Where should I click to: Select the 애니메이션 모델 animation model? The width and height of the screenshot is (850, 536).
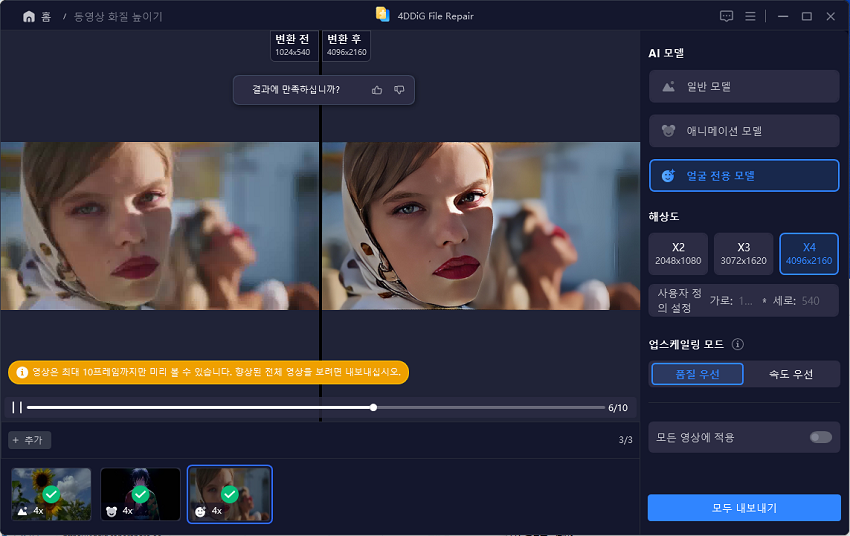coord(744,131)
